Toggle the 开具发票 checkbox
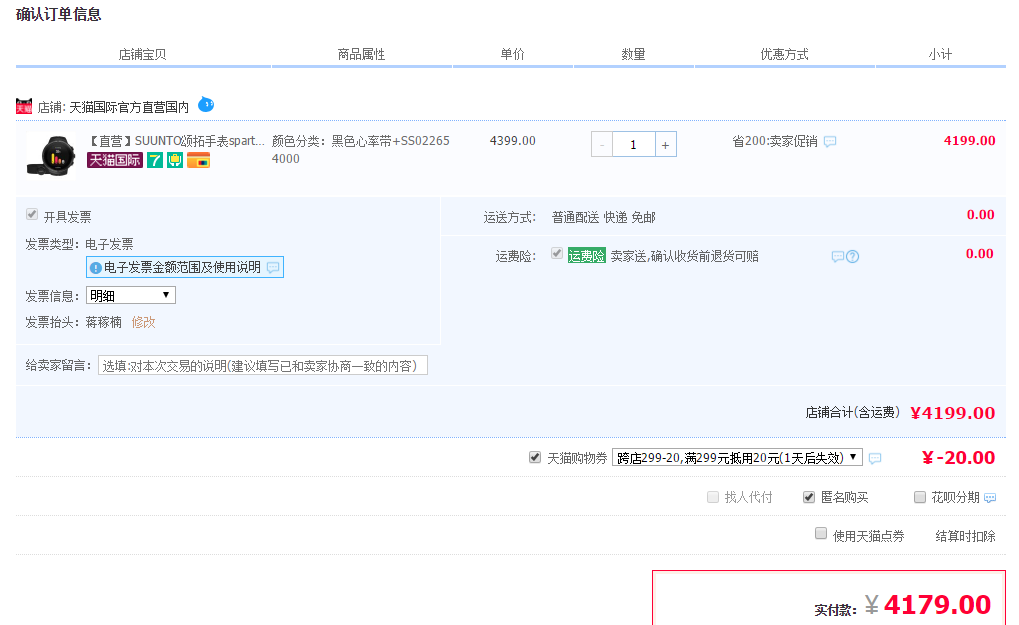The width and height of the screenshot is (1019, 625). tap(32, 214)
